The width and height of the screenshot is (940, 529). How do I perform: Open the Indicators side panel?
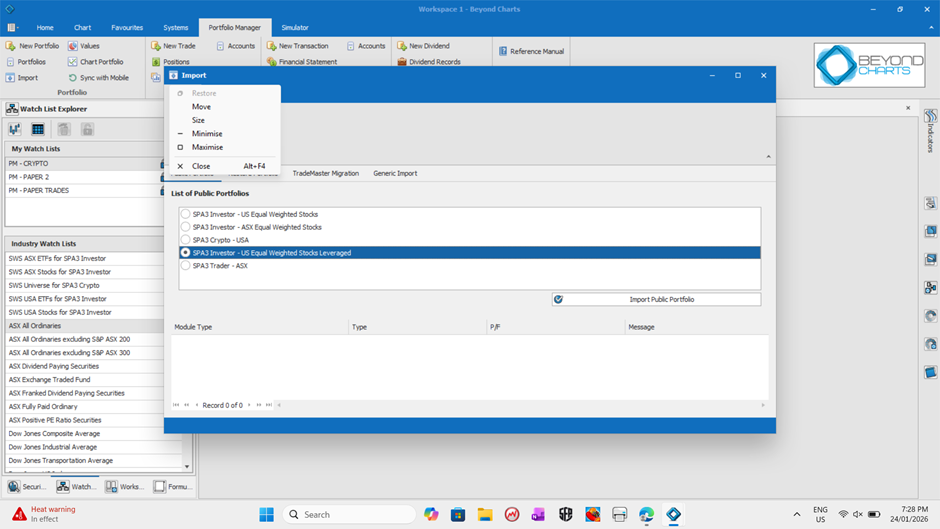[930, 131]
